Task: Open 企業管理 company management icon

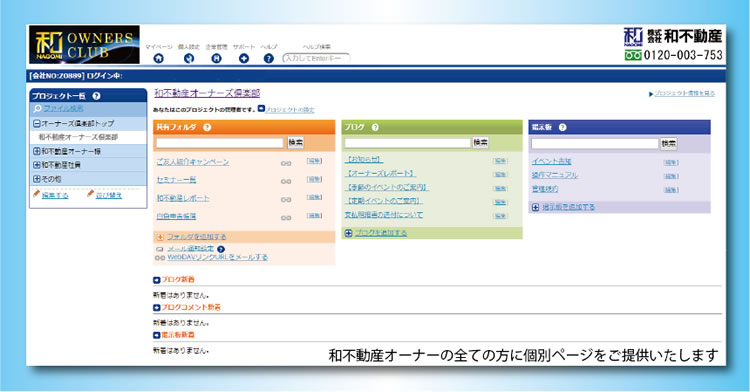Action: tap(216, 58)
